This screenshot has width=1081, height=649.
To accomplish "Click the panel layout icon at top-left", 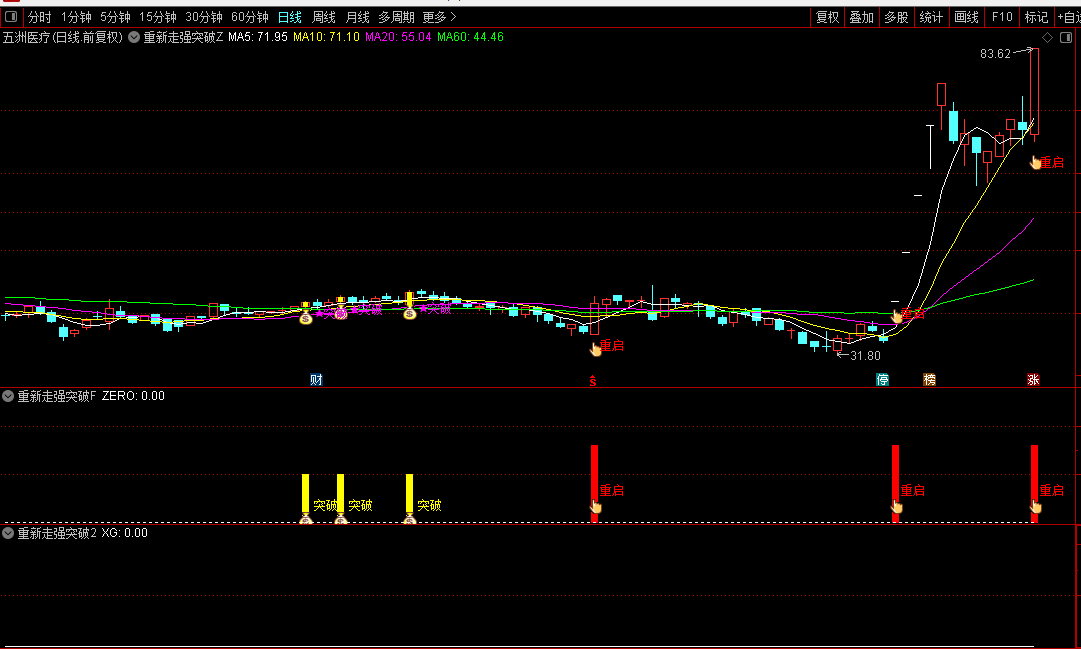I will (x=11, y=17).
